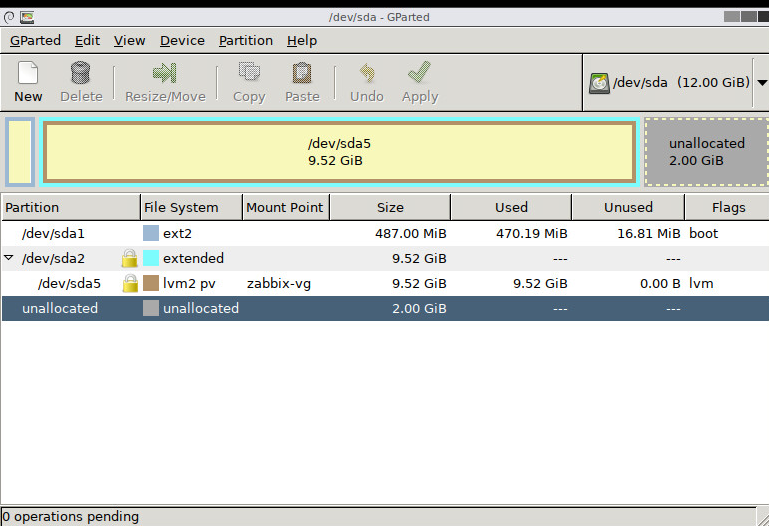Click the lvm flag on /dev/sda5

(701, 283)
